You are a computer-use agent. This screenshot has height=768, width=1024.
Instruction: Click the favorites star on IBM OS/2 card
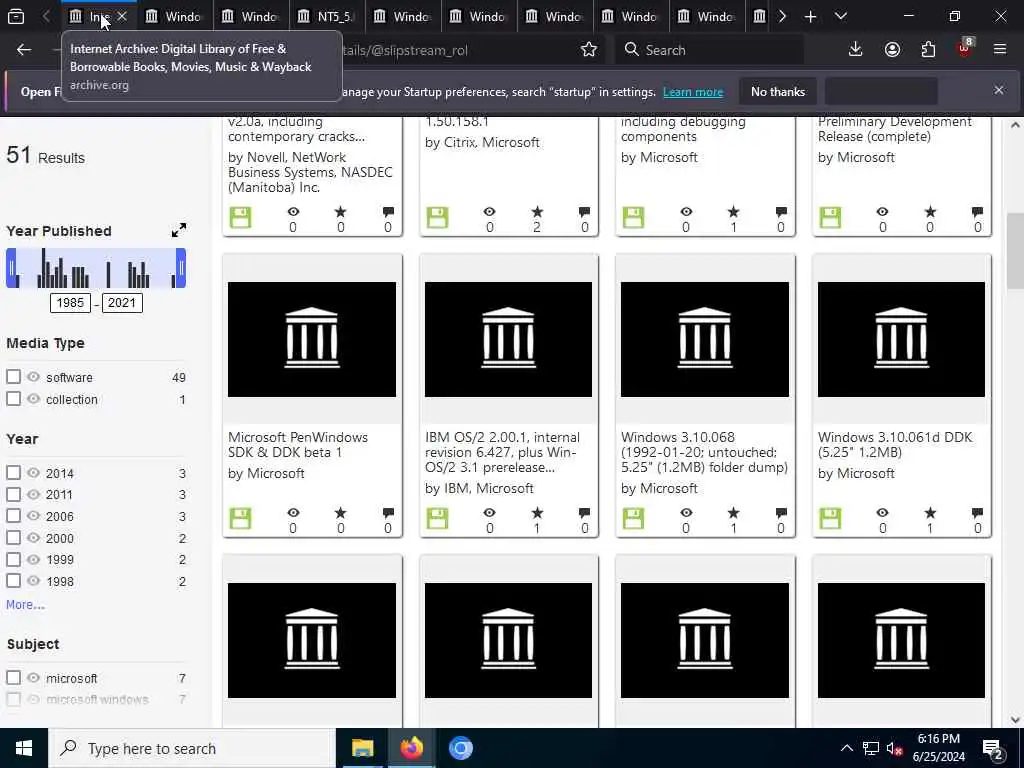[x=537, y=513]
